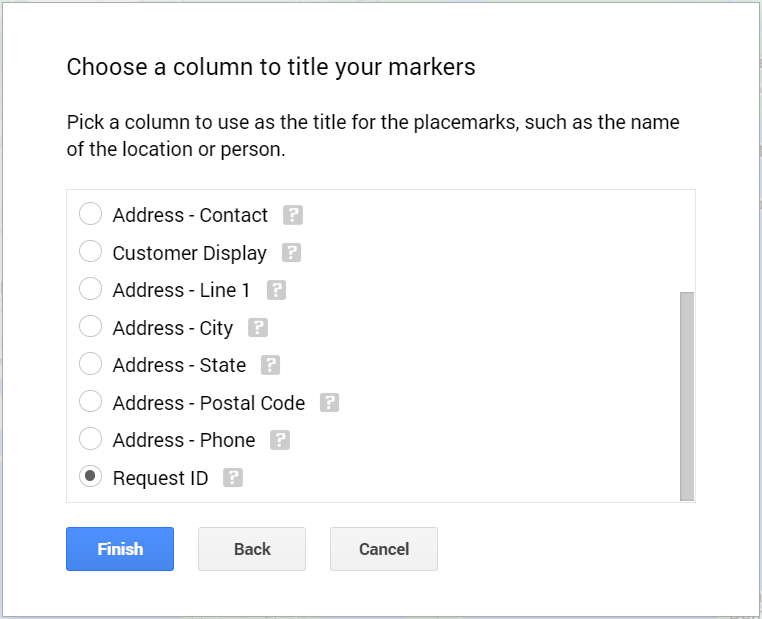This screenshot has width=762, height=619.
Task: Choose Customer Display as marker title
Action: [91, 252]
